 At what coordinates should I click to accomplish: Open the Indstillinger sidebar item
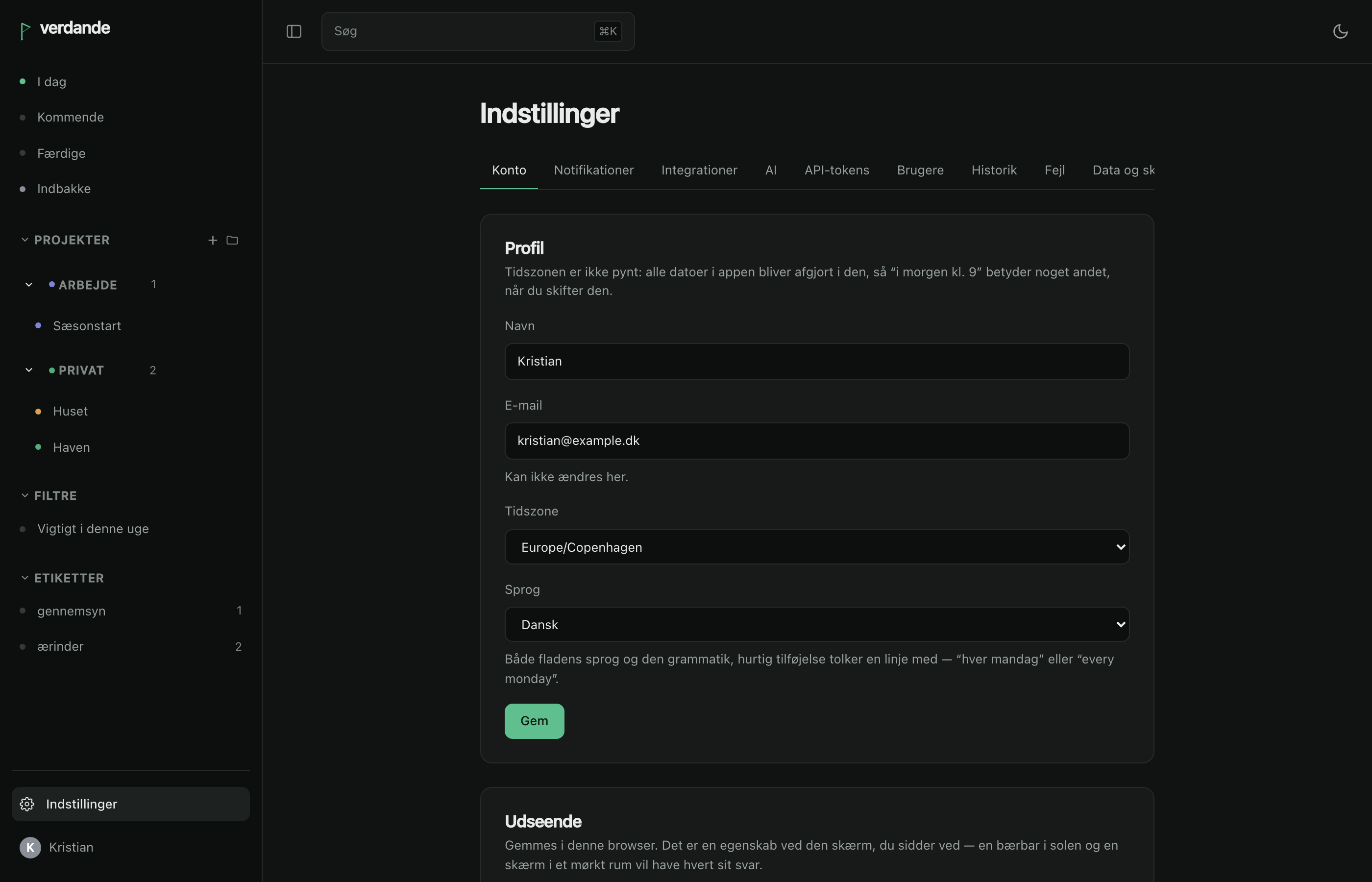(130, 804)
